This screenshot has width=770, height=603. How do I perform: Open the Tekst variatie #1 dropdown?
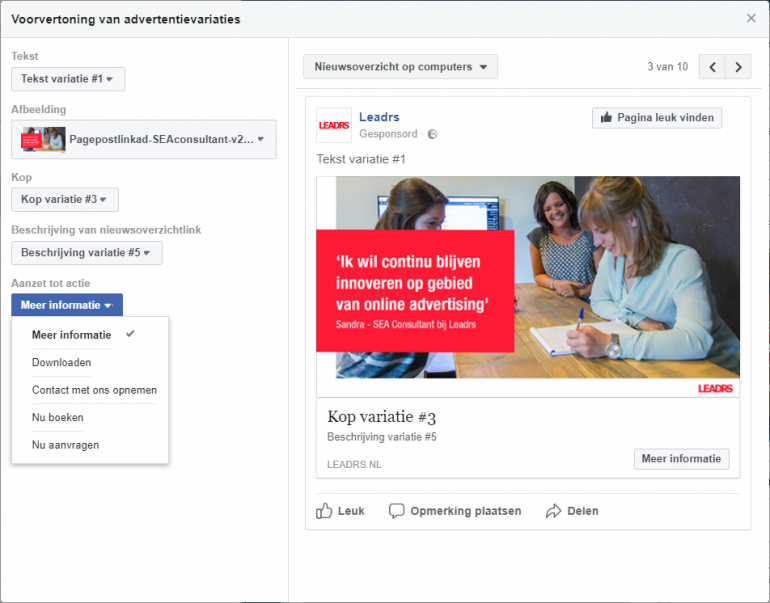[68, 79]
